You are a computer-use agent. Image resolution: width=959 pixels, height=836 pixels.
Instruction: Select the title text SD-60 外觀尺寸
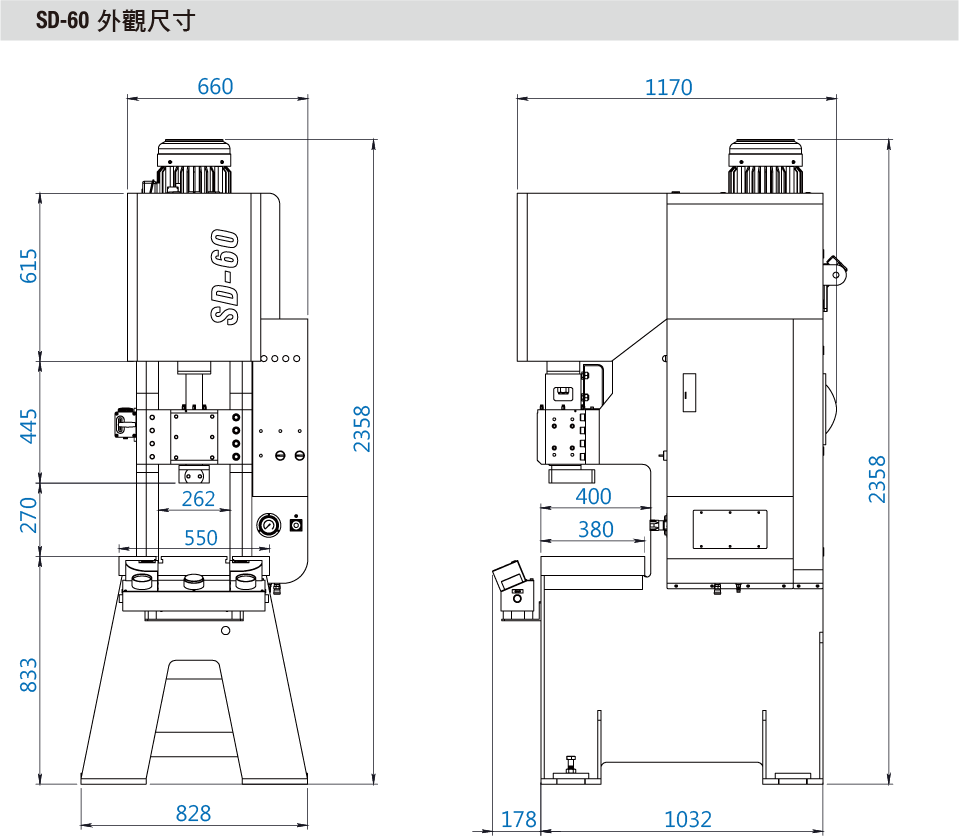tap(114, 20)
